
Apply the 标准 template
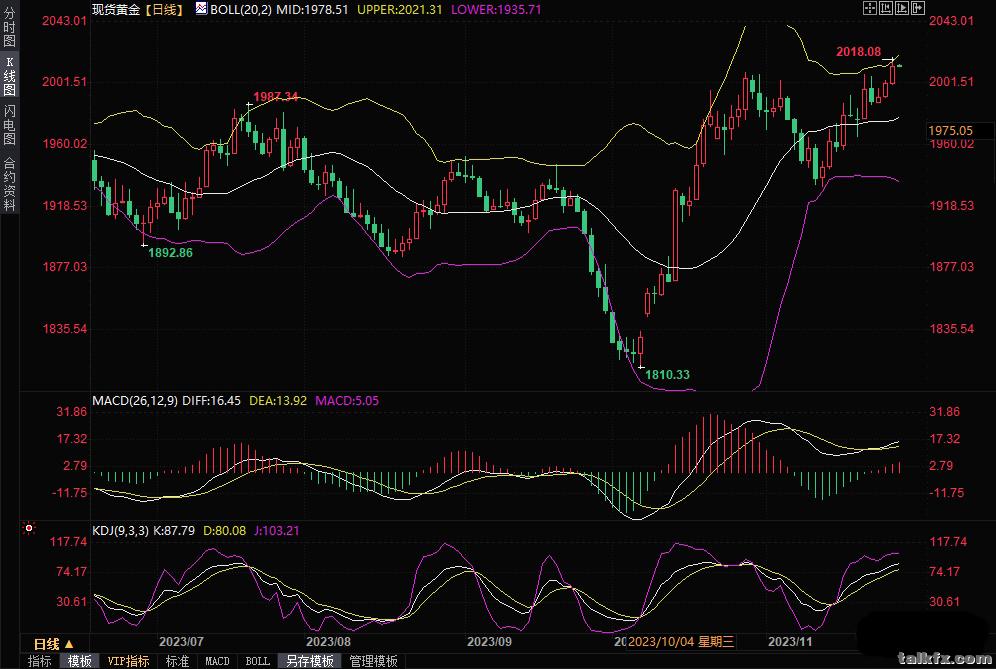(x=177, y=661)
